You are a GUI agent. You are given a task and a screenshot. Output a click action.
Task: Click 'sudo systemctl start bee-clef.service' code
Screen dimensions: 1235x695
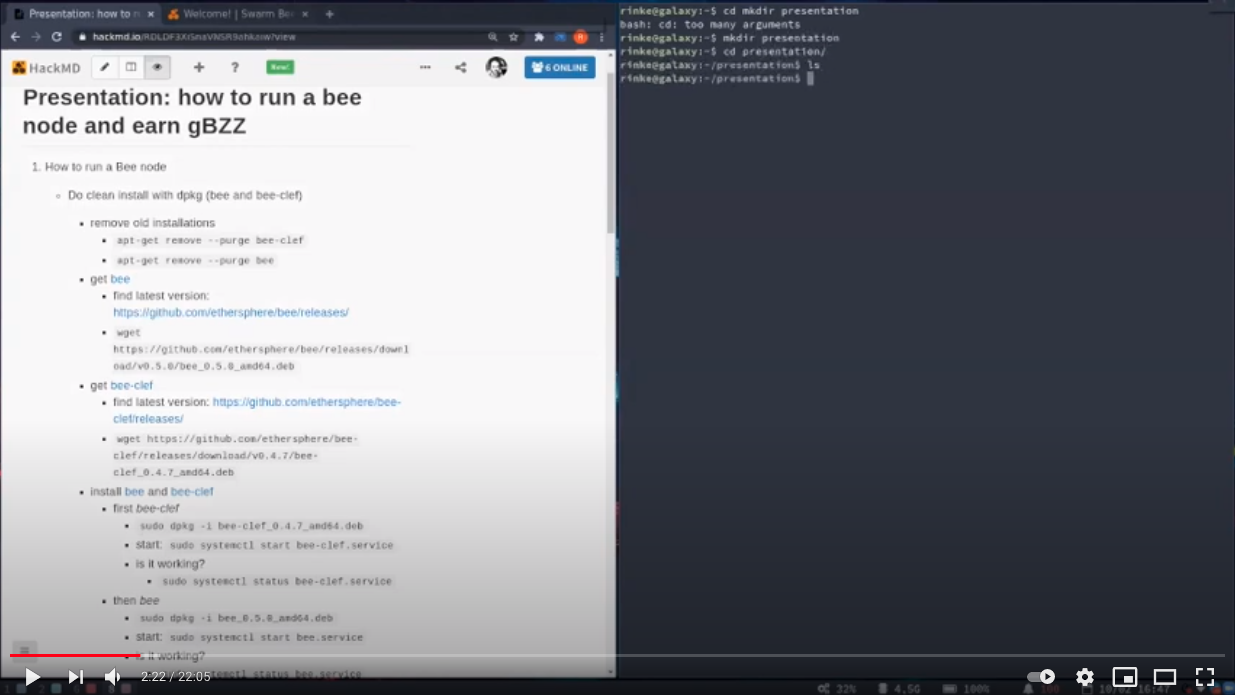(x=281, y=546)
